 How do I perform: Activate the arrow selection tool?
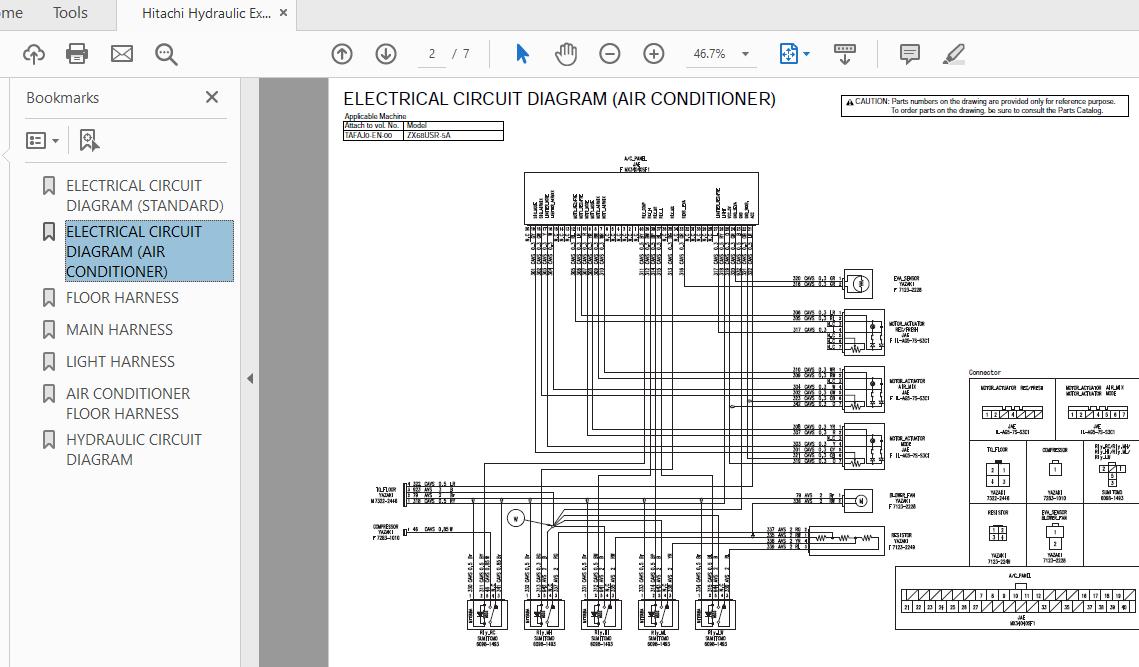click(522, 54)
